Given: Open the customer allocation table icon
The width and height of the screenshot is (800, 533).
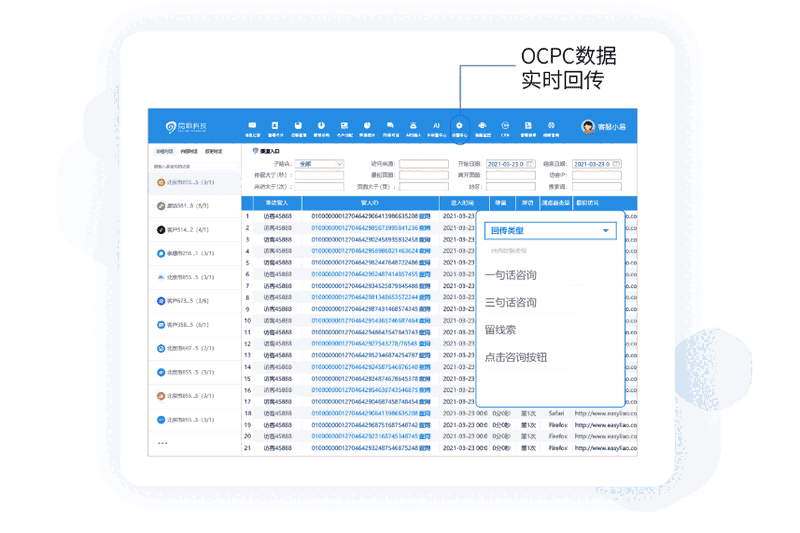Looking at the screenshot, I should tap(344, 125).
